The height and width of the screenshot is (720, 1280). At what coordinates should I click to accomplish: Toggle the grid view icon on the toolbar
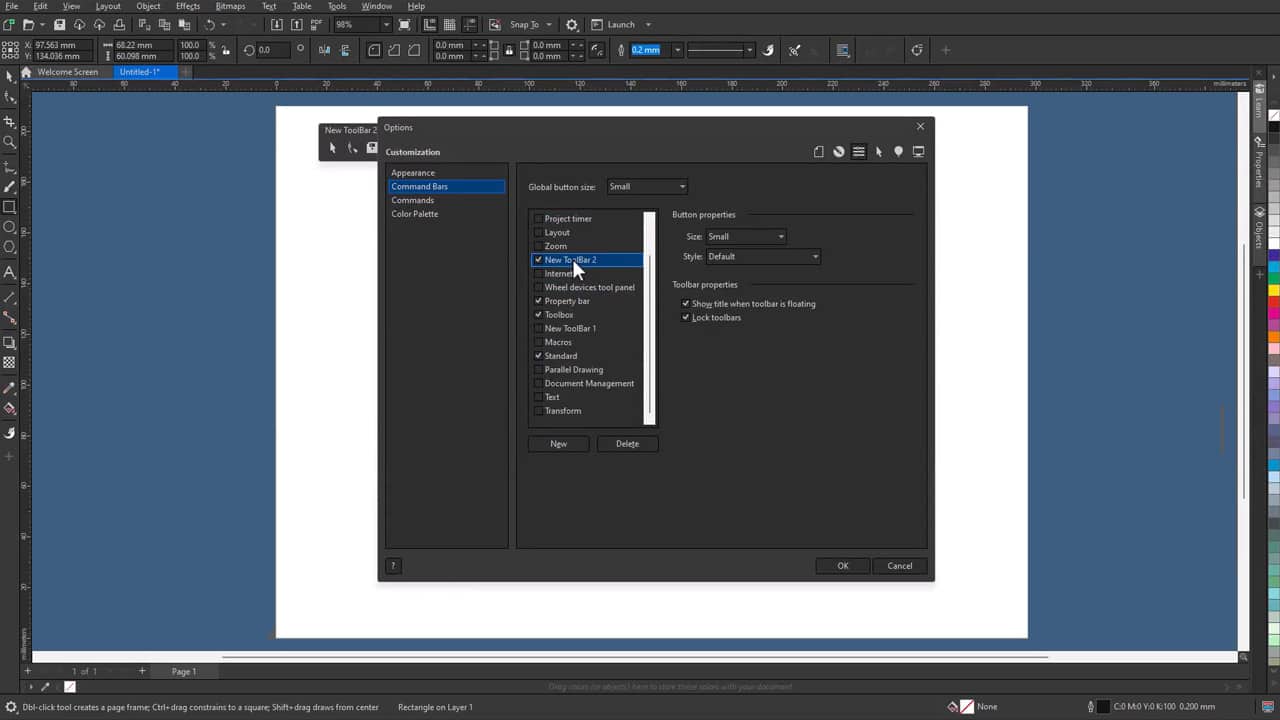[449, 24]
